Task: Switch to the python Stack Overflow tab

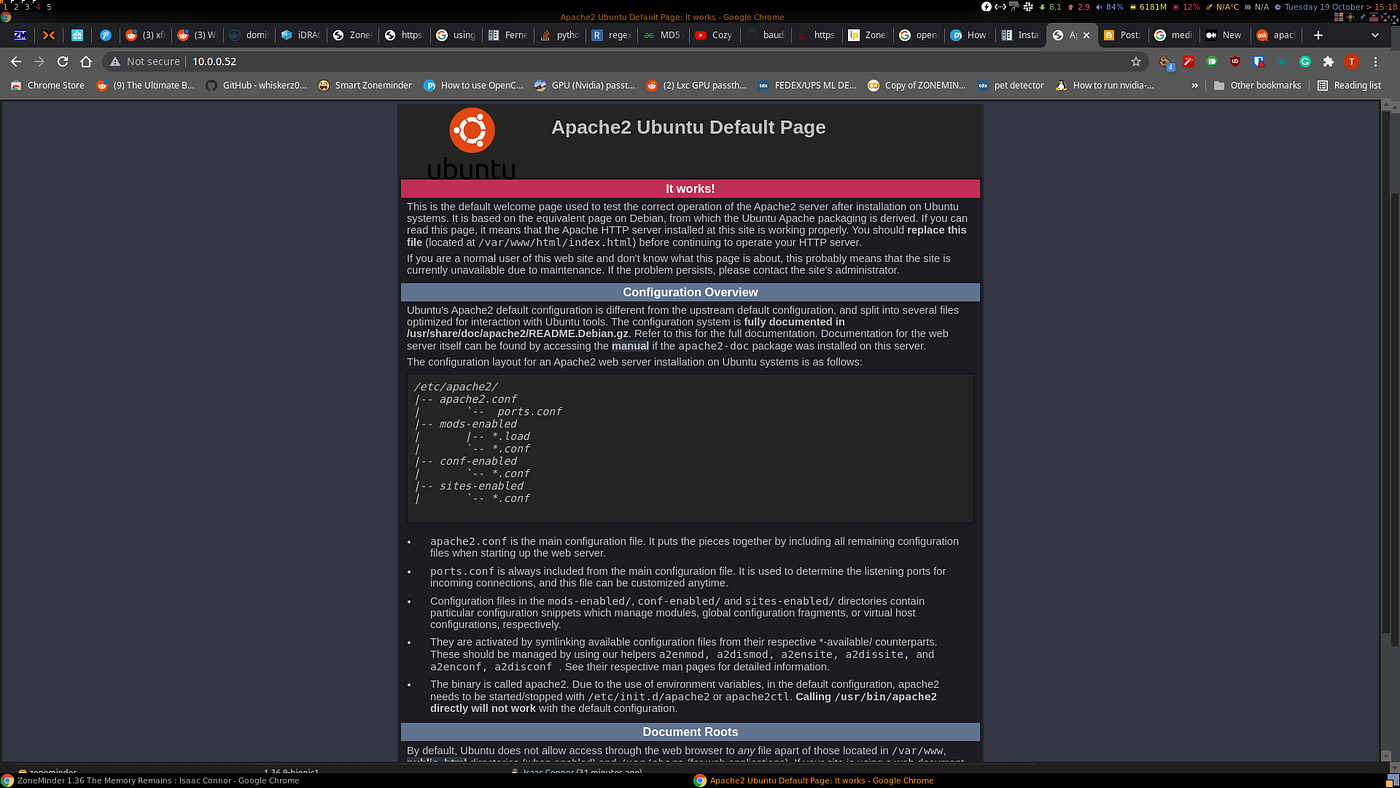Action: (x=560, y=34)
